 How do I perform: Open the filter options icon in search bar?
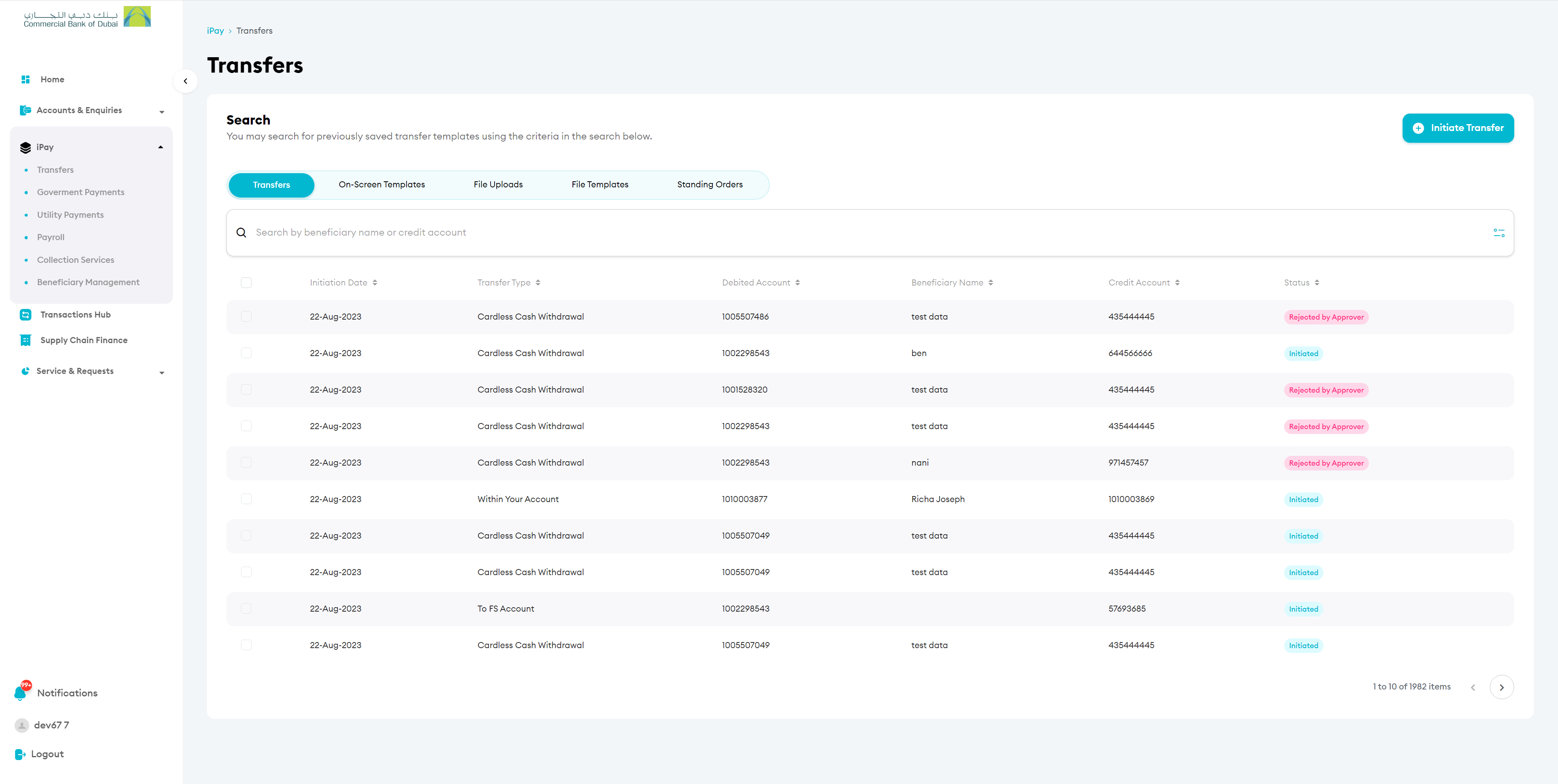click(1499, 233)
